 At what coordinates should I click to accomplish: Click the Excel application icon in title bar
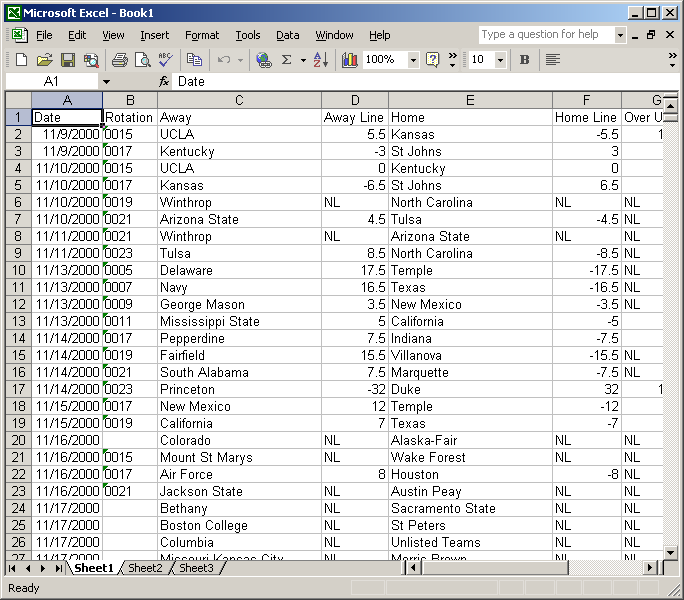(x=14, y=13)
